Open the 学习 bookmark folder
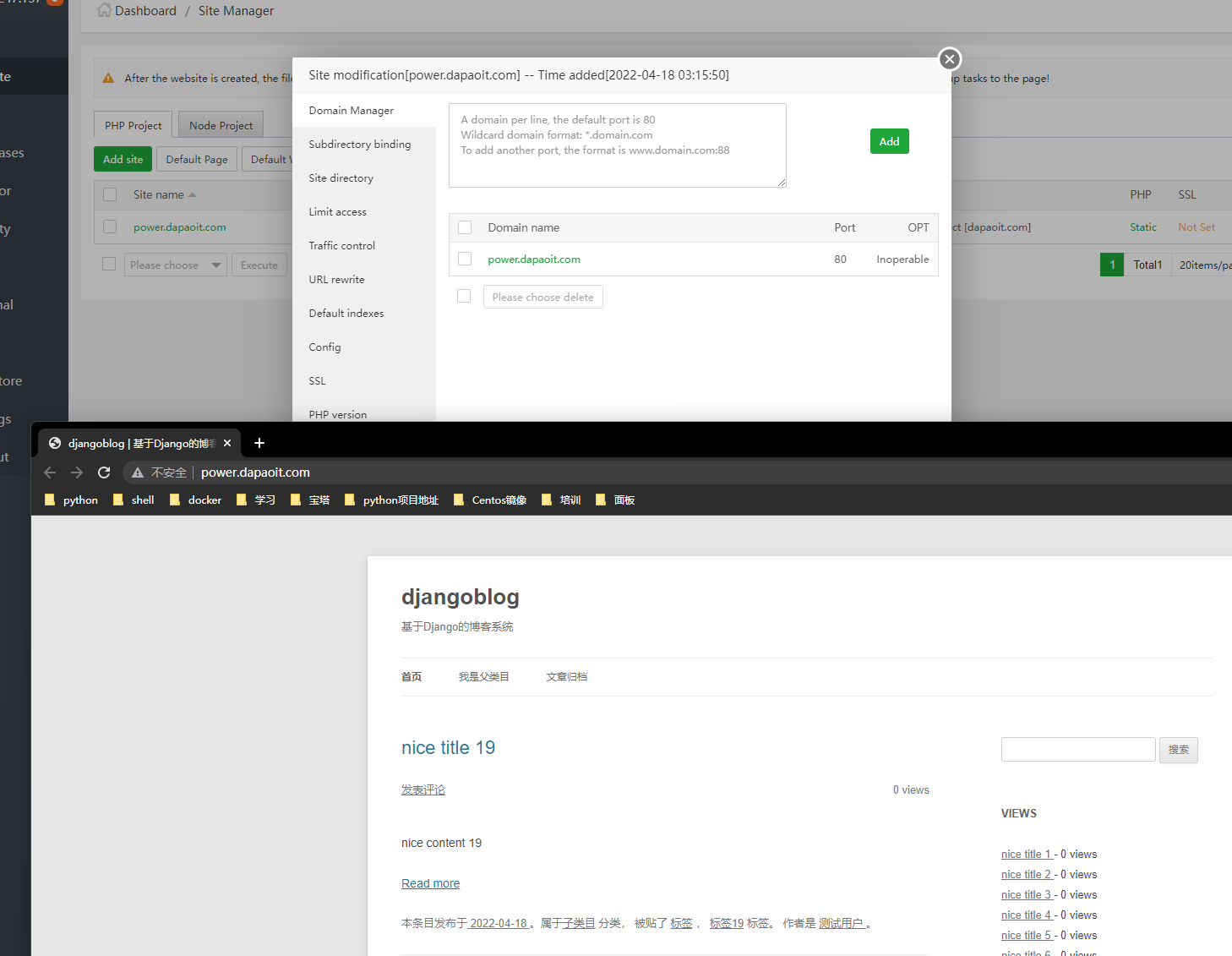 [256, 500]
